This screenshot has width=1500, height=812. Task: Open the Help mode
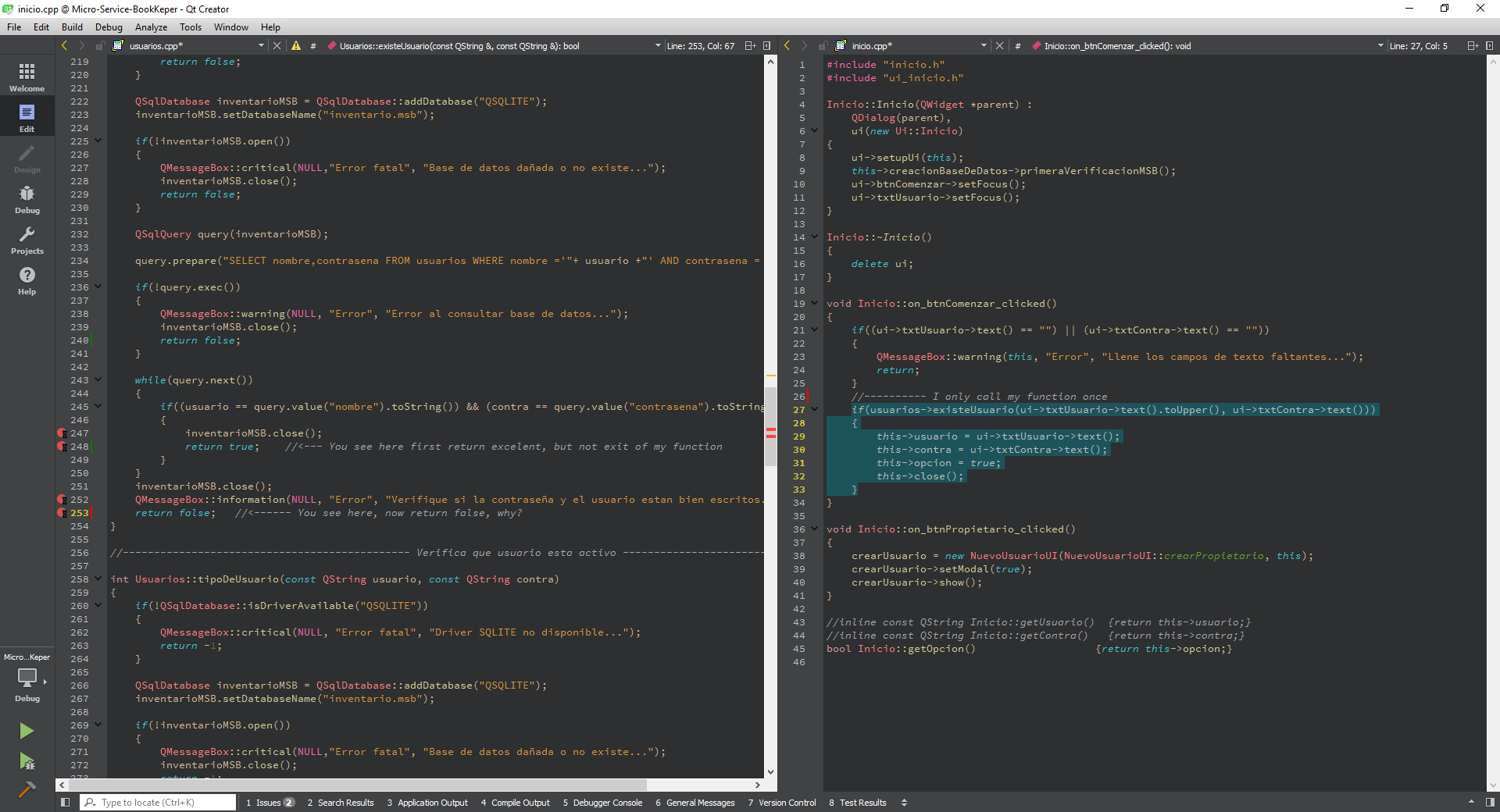click(x=27, y=280)
